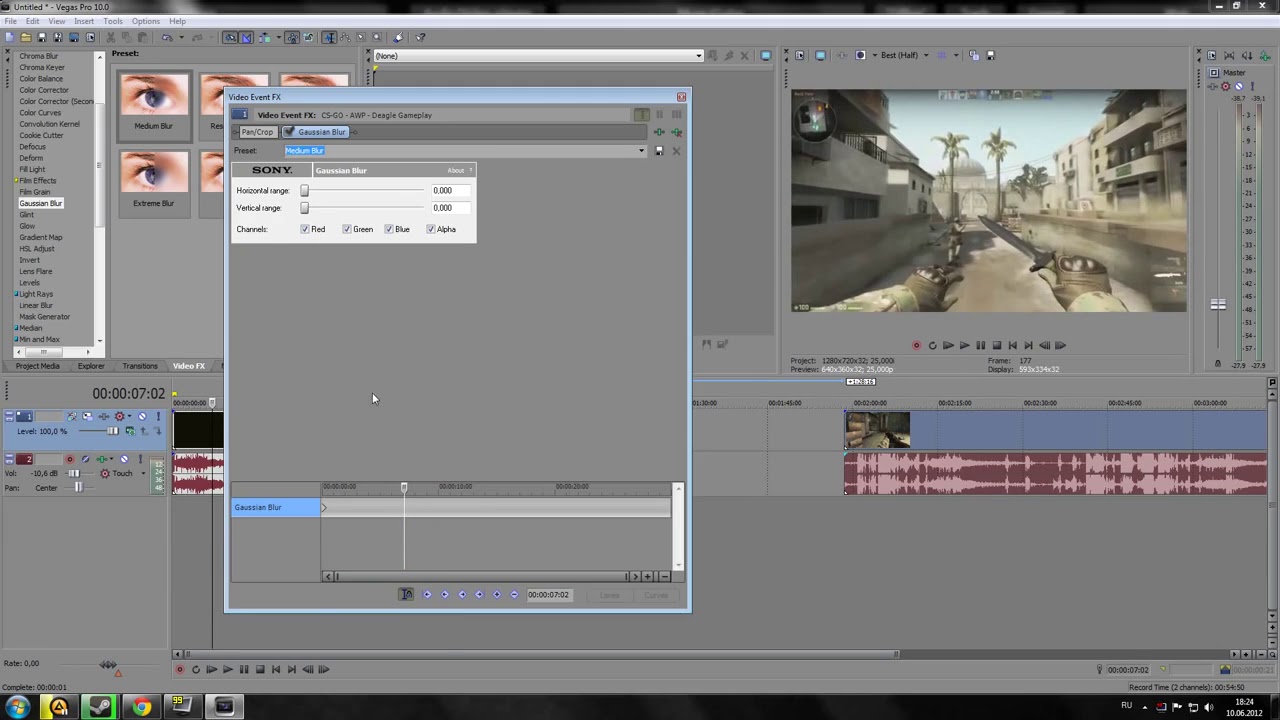
Task: Expand the Gaussian Blur keyframe row
Action: 324,508
